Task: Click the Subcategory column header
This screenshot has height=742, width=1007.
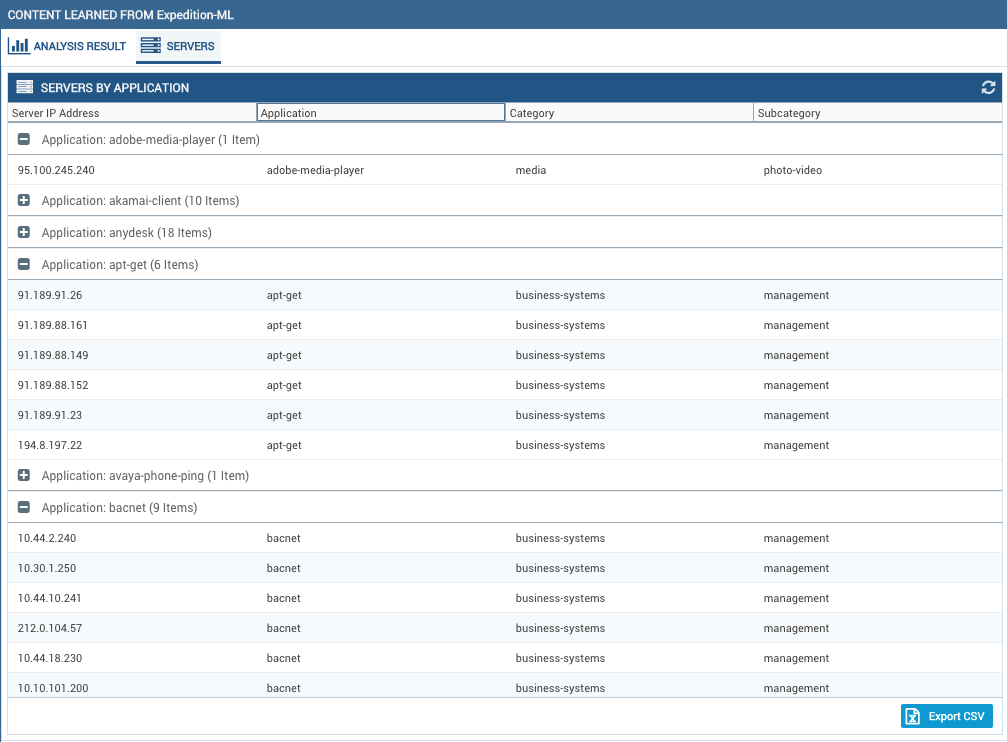Action: [x=877, y=113]
